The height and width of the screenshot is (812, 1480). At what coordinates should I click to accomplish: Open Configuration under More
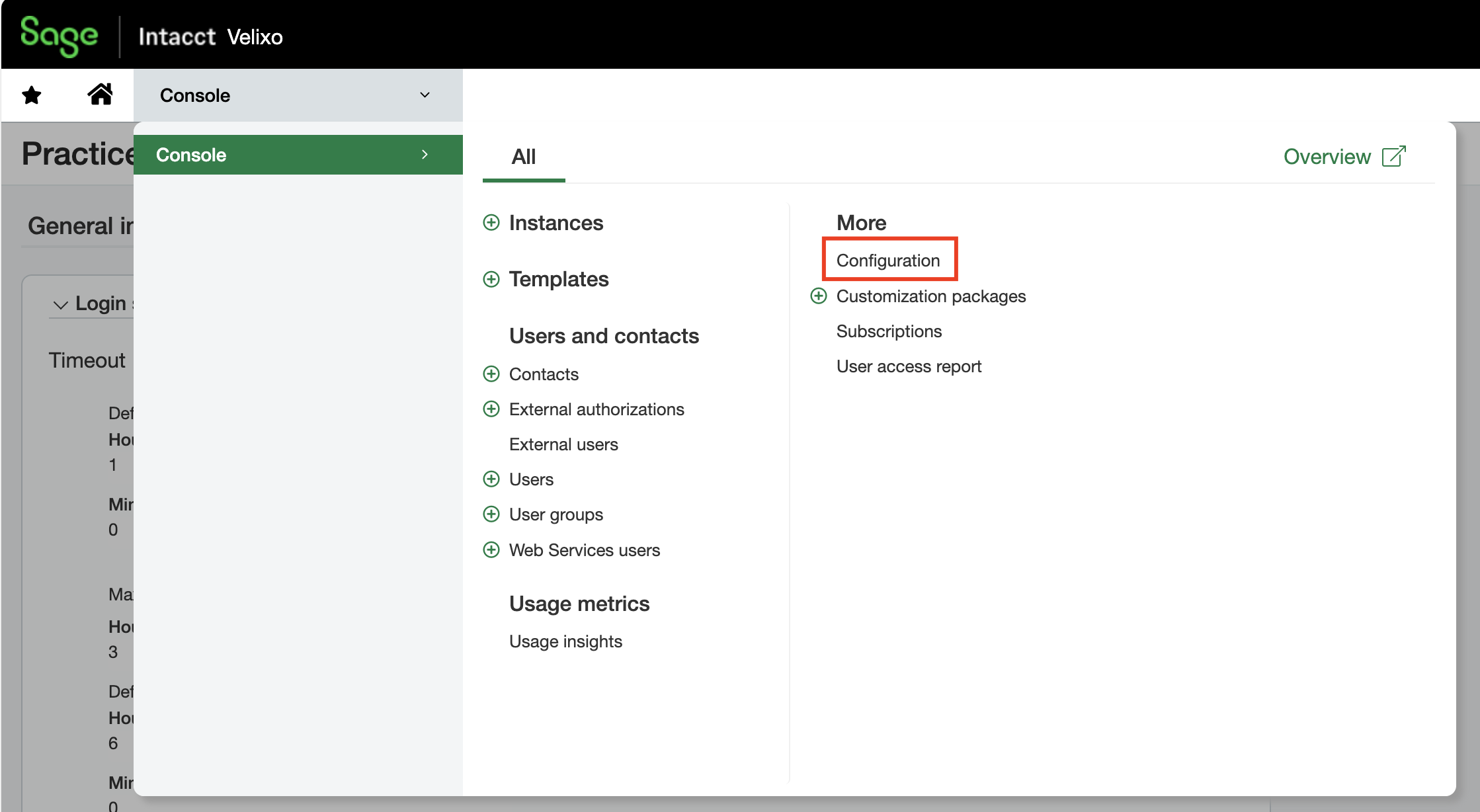(x=887, y=261)
